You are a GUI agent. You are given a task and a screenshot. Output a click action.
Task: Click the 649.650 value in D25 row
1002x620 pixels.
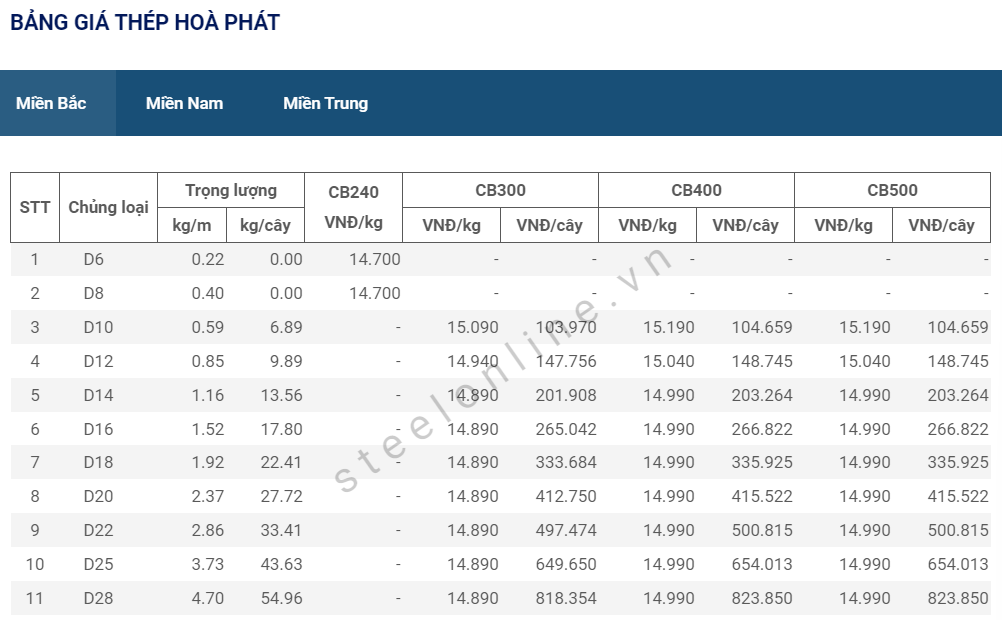(x=566, y=564)
